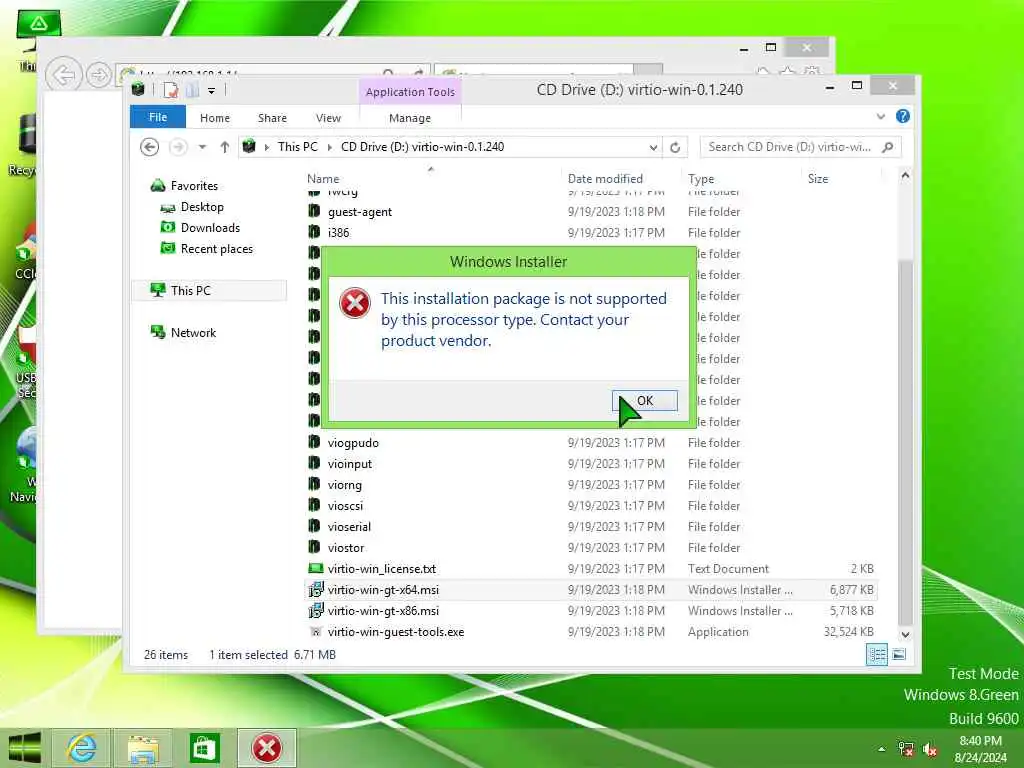Open the Windows Start button
Viewport: 1024px width, 768px height.
pos(25,748)
